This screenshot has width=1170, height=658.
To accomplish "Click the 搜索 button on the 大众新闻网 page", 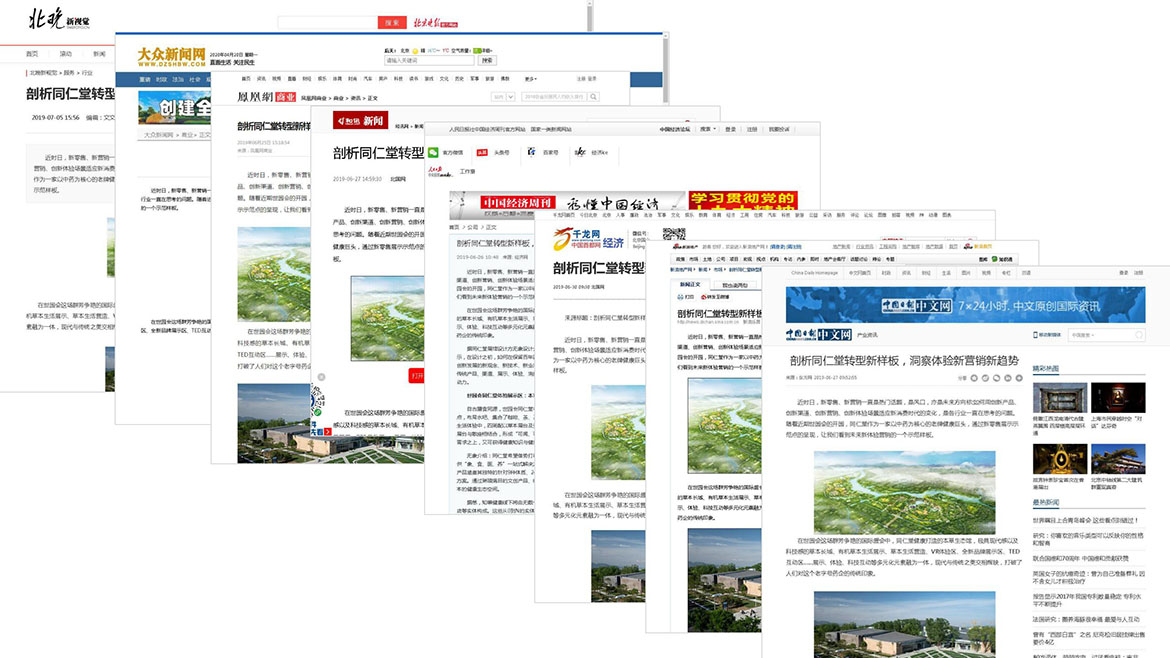I will coord(487,60).
